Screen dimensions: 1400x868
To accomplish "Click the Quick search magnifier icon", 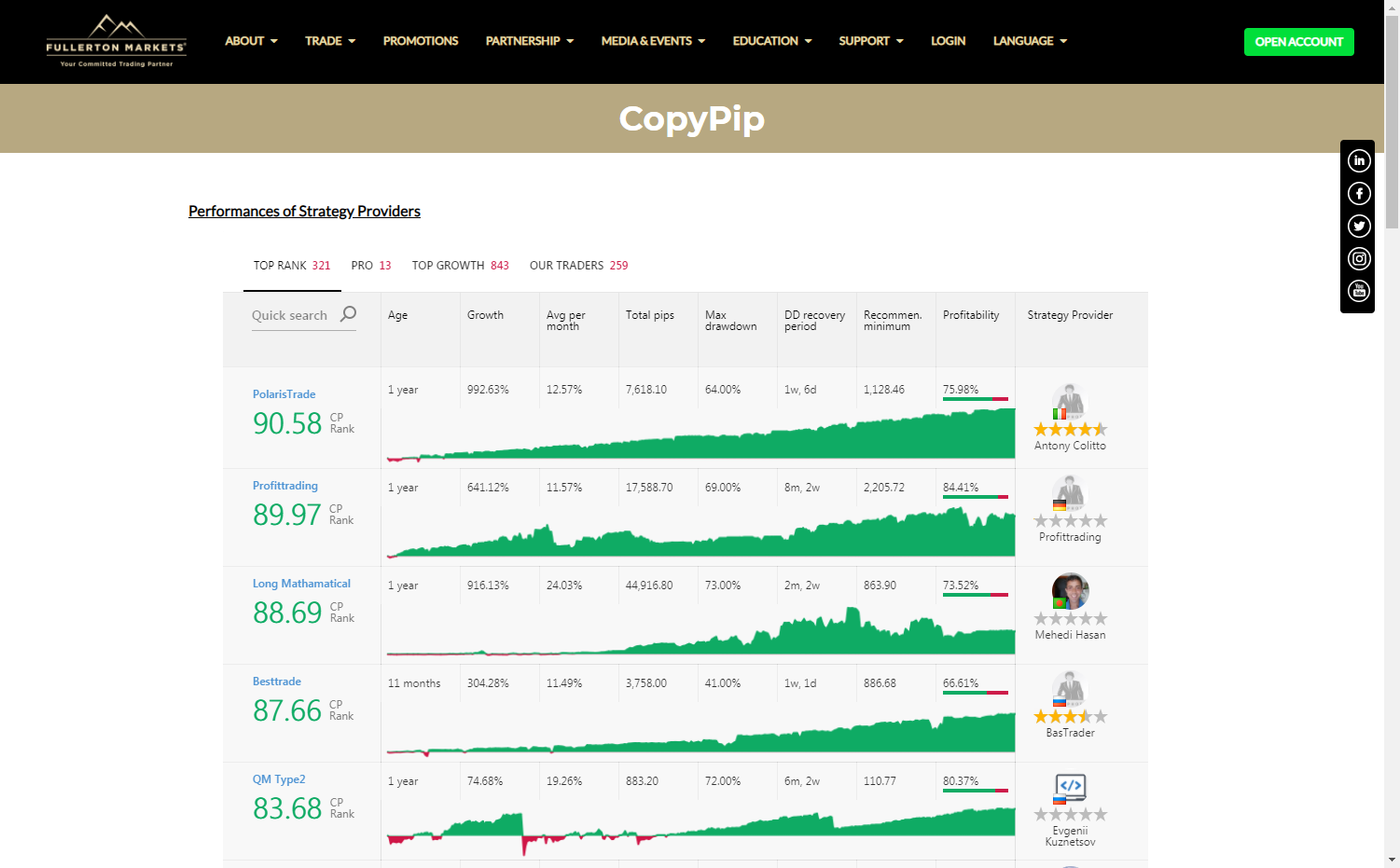I will 348,314.
